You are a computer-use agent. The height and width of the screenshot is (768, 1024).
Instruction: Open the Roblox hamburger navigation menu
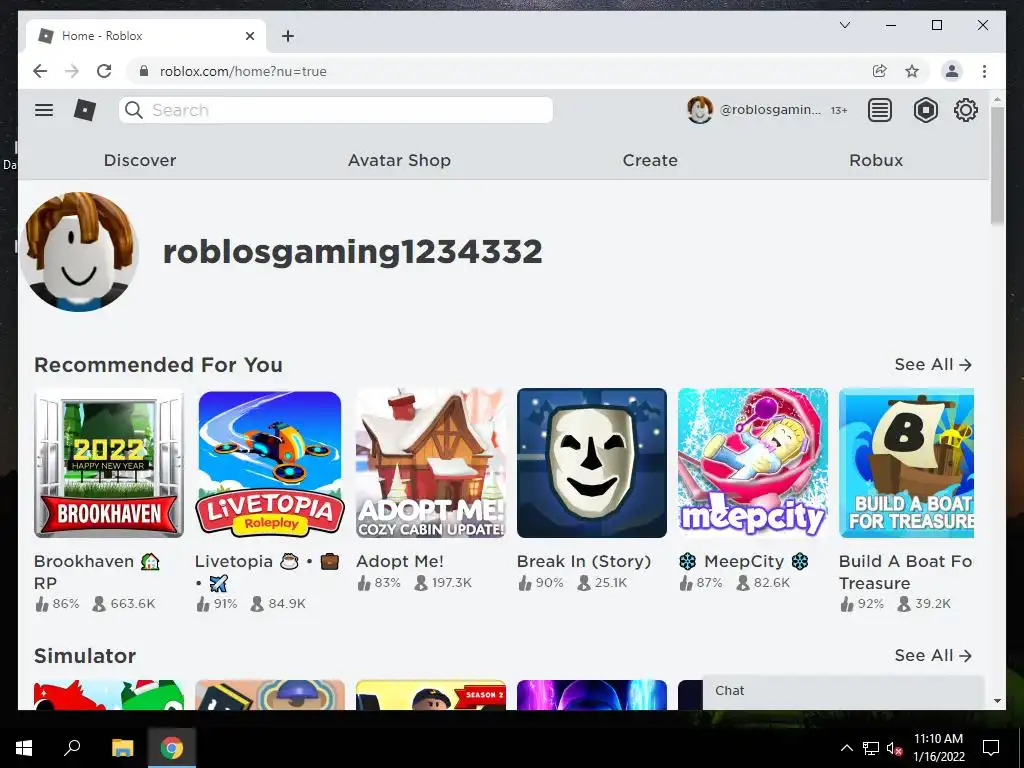(x=44, y=110)
